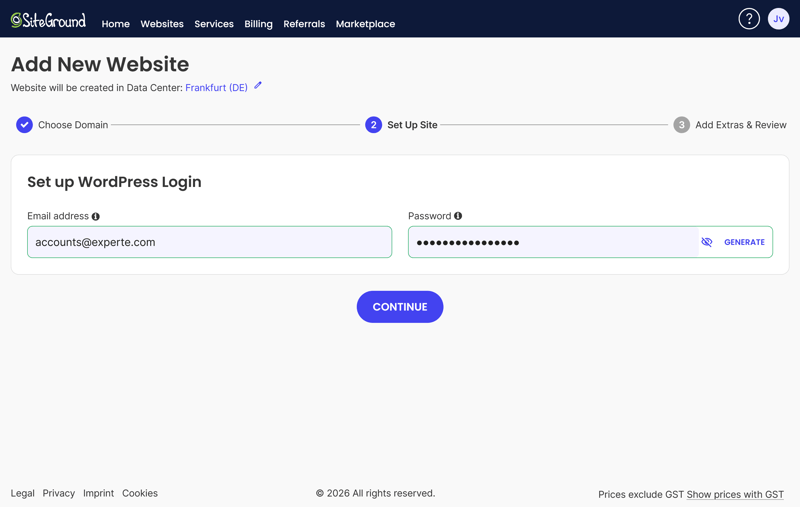
Task: Click the CONTINUE button
Action: coord(400,307)
